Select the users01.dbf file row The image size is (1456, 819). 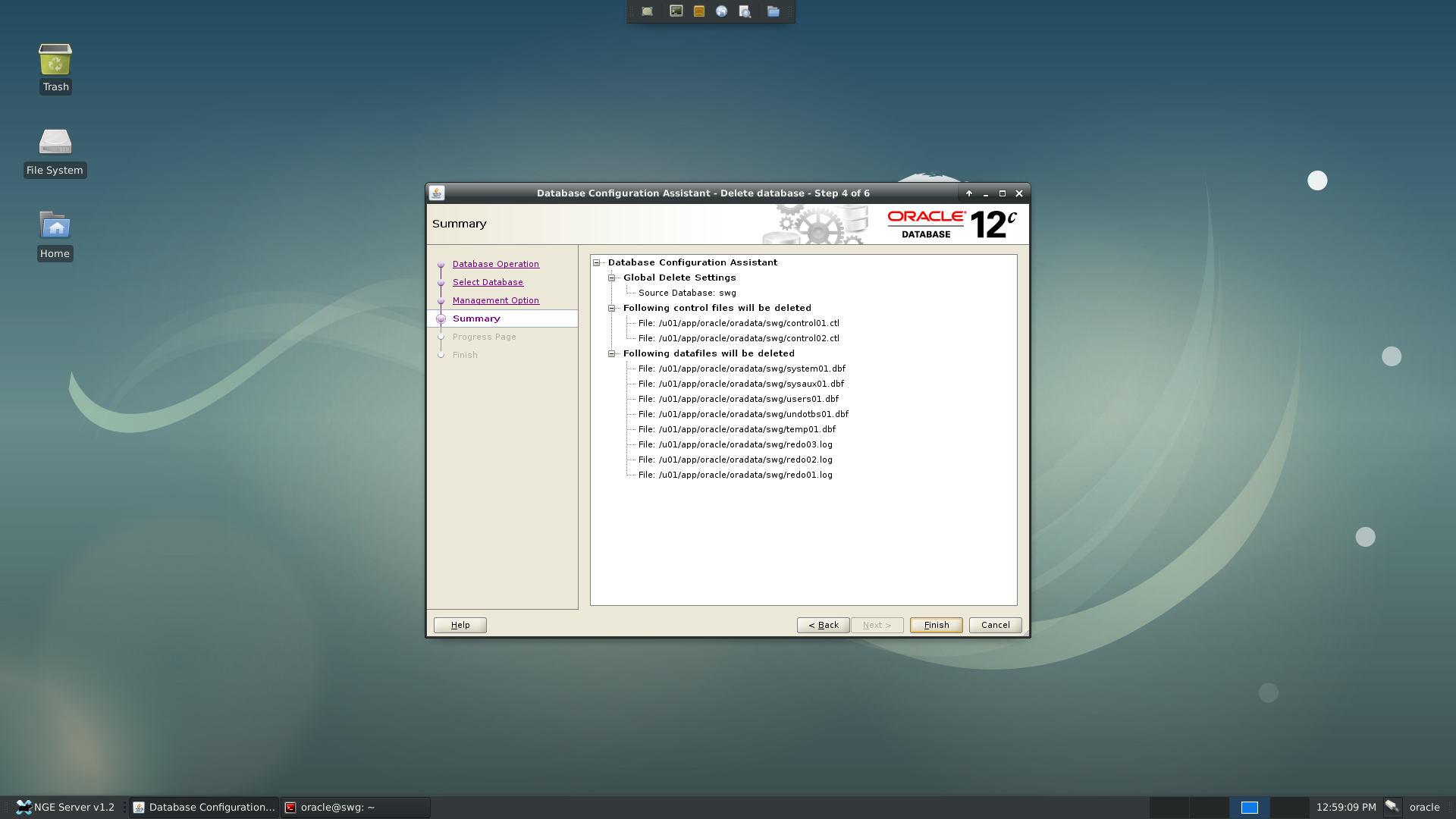point(739,399)
